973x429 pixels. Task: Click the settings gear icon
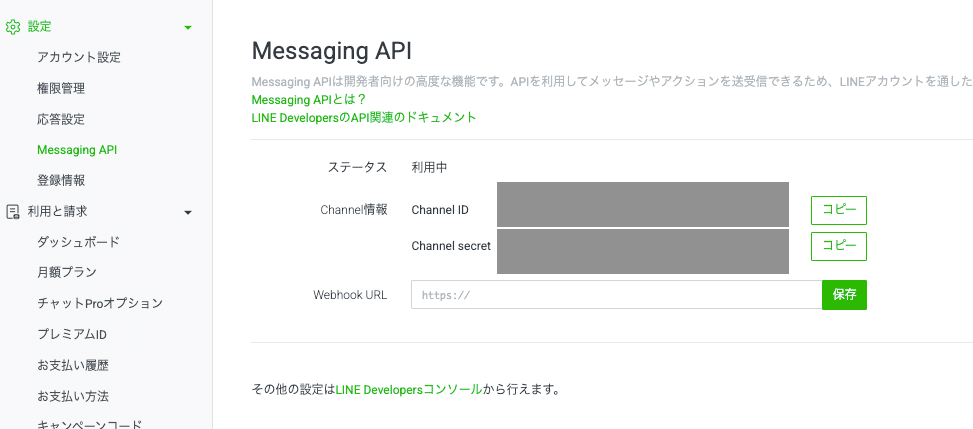tap(12, 27)
